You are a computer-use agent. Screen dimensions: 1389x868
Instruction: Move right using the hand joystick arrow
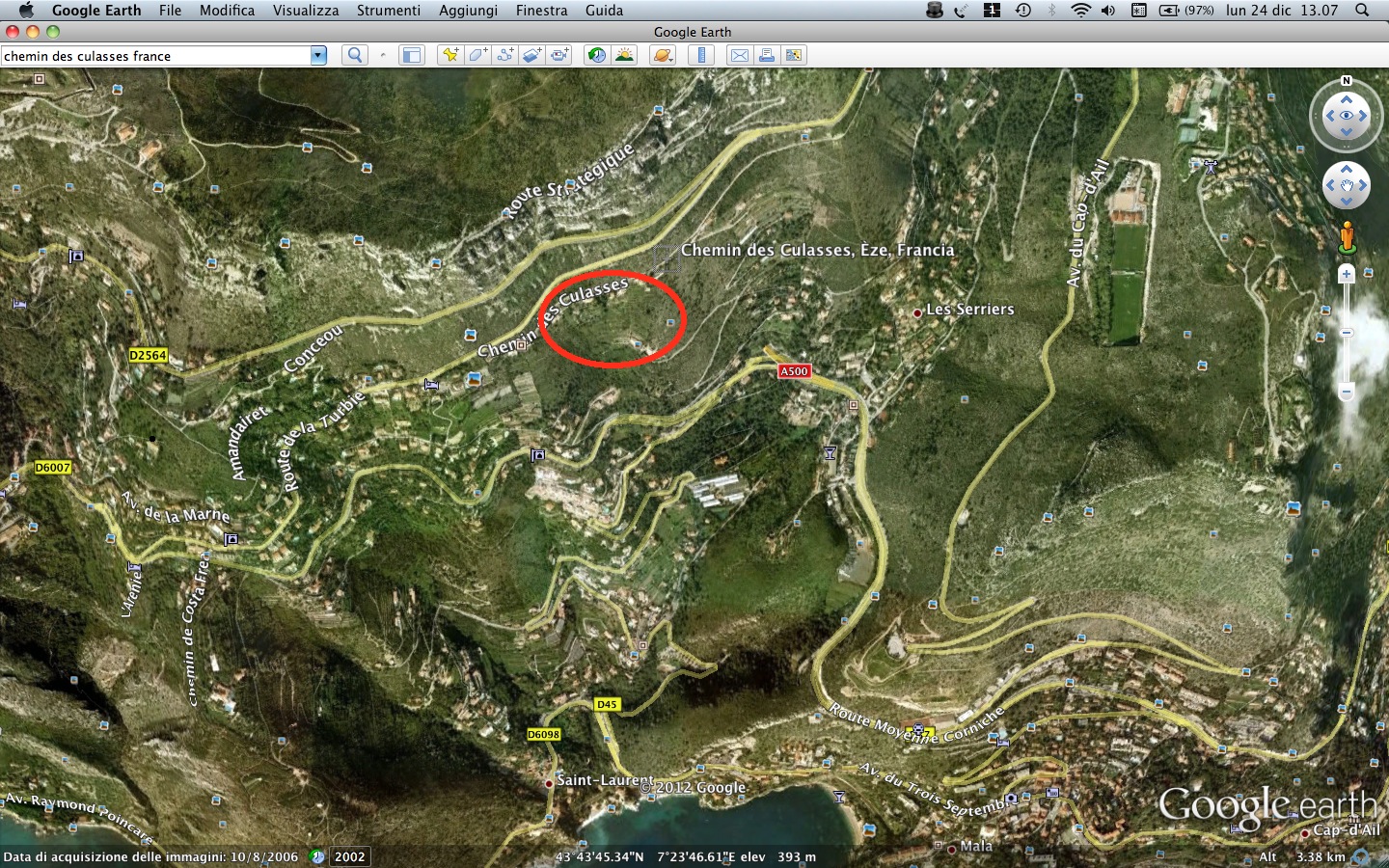point(1363,186)
